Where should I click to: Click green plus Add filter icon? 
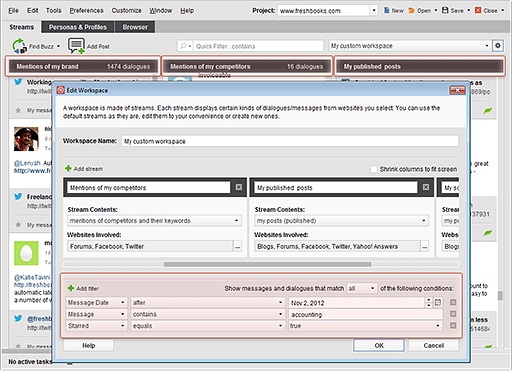point(71,288)
